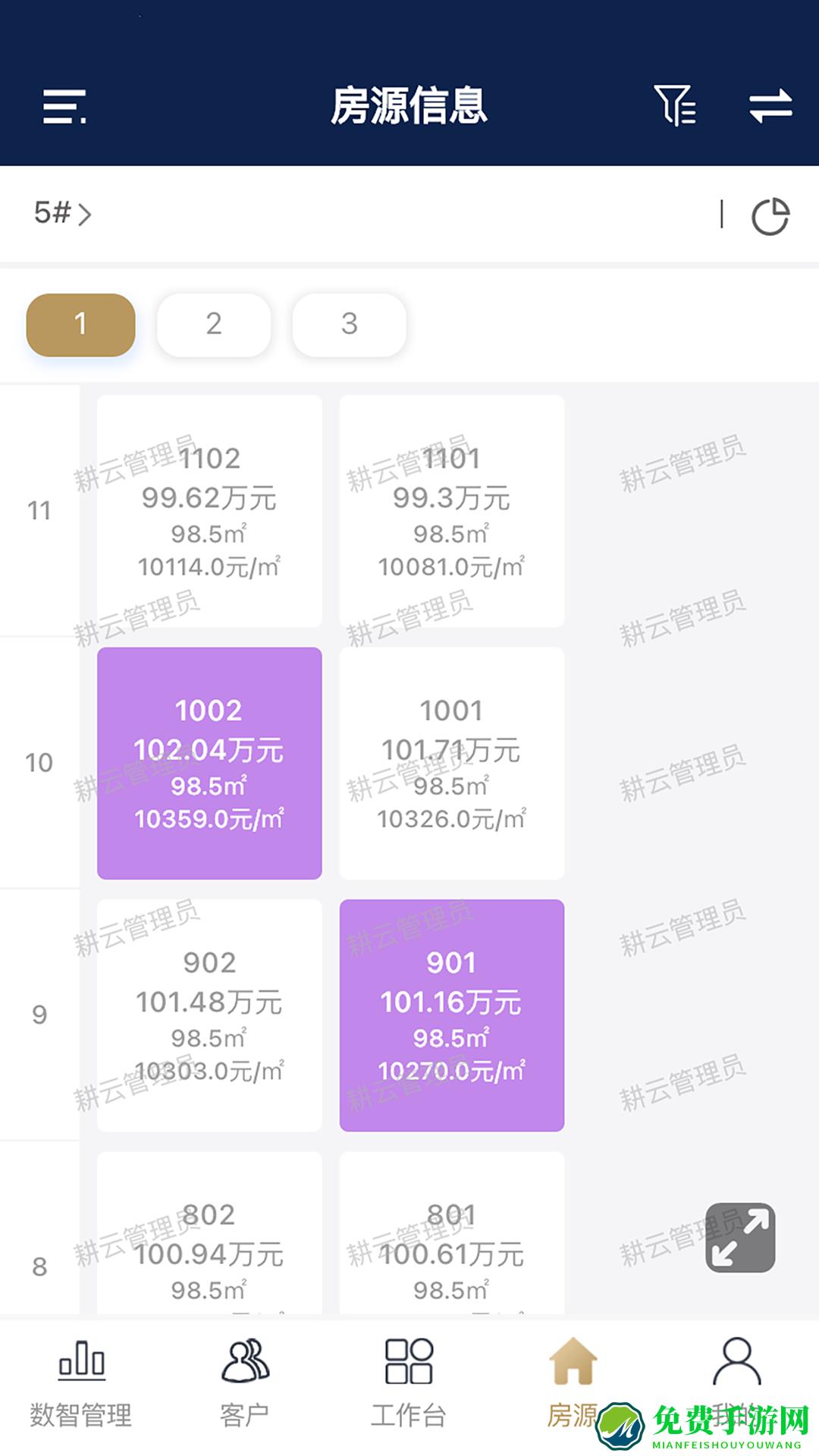Image resolution: width=819 pixels, height=1456 pixels.
Task: Open the 客户 customers icon
Action: [244, 1360]
